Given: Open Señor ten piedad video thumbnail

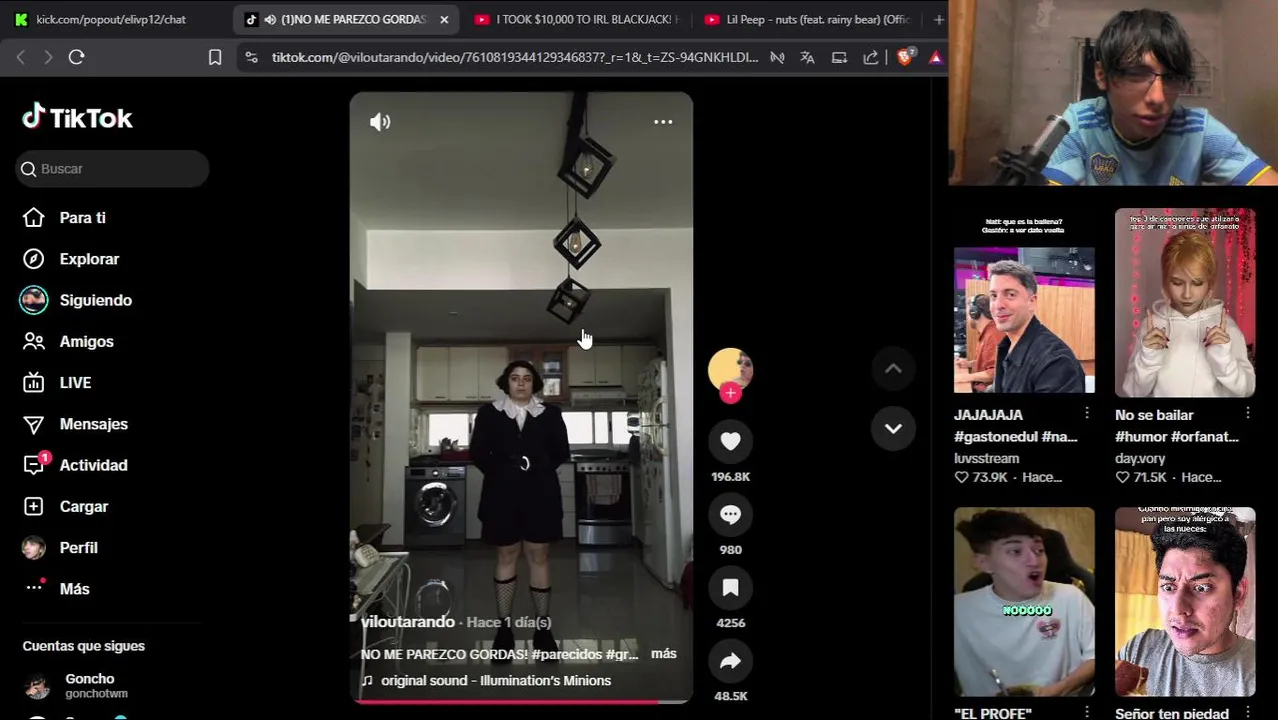Looking at the screenshot, I should 1185,601.
